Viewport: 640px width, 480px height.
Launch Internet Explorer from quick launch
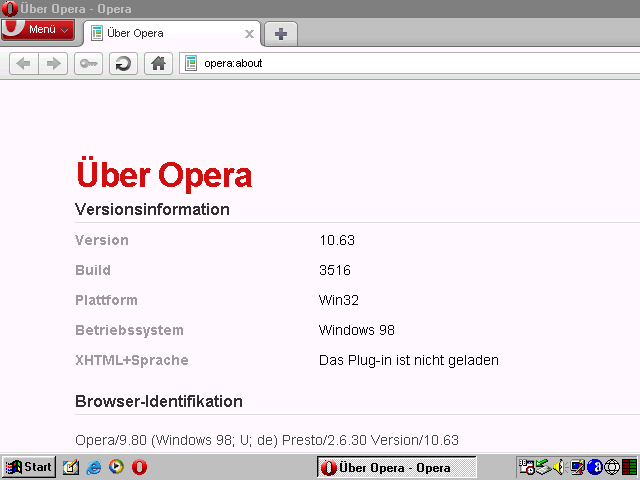94,467
